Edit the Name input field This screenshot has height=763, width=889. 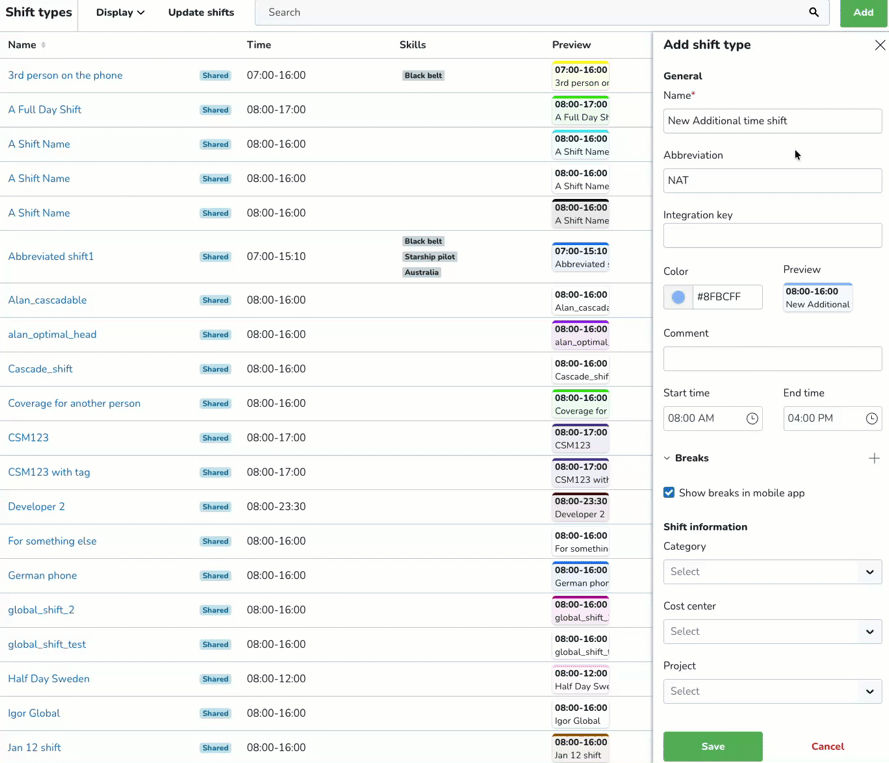tap(772, 121)
